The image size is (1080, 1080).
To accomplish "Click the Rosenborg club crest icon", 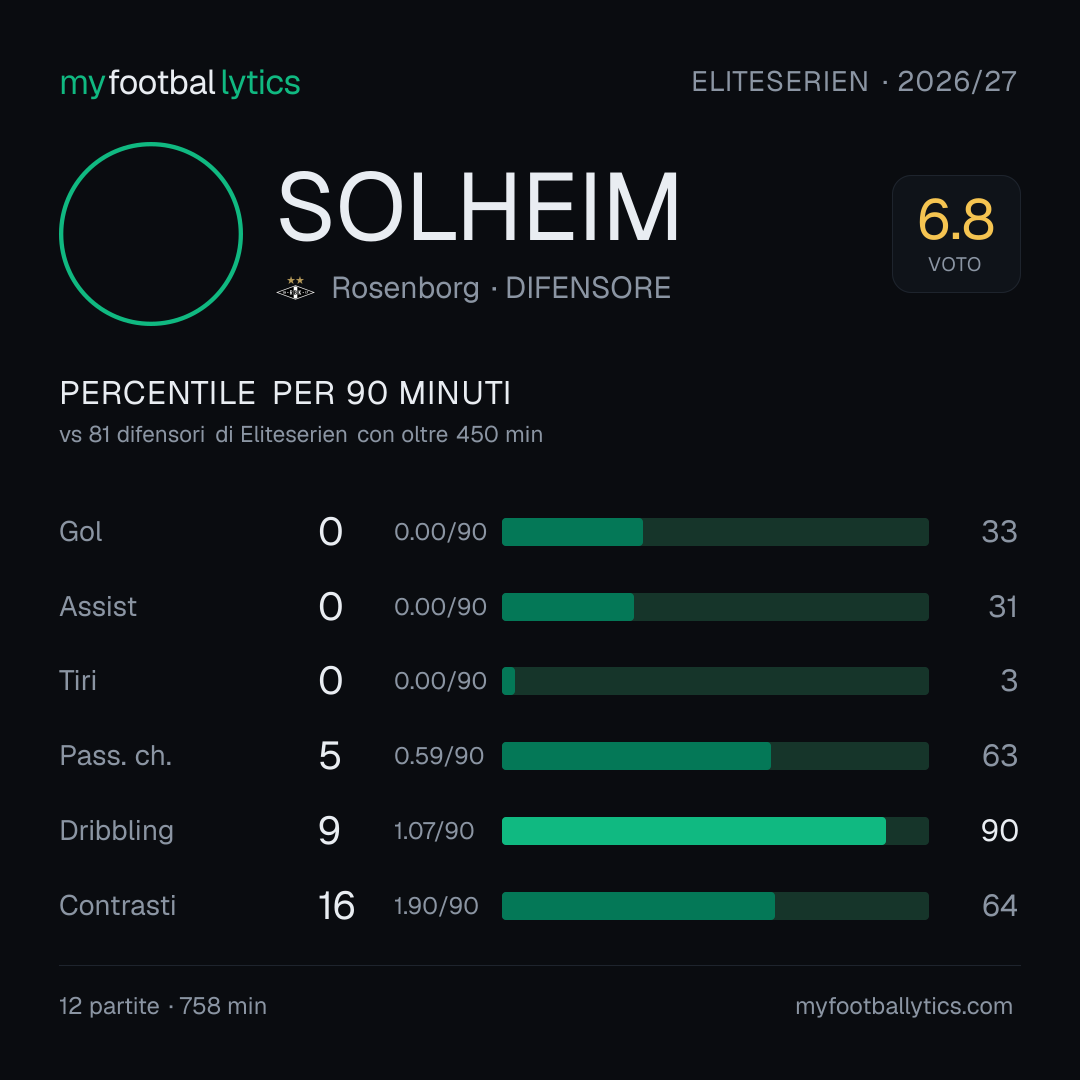I will [295, 288].
